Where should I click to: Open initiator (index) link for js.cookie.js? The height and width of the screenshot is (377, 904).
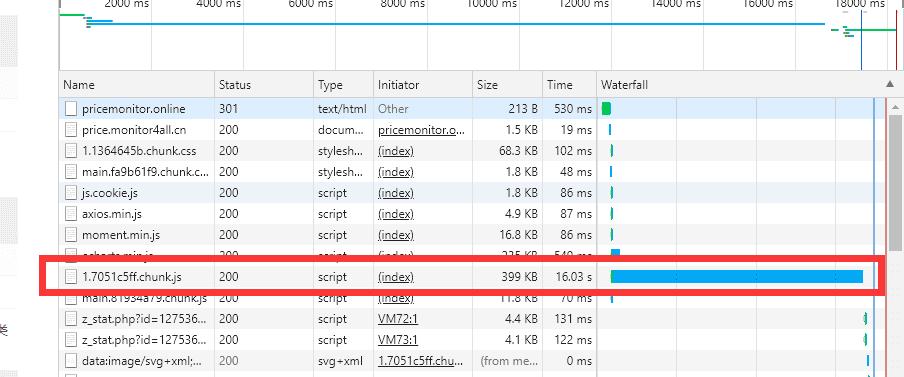click(396, 193)
